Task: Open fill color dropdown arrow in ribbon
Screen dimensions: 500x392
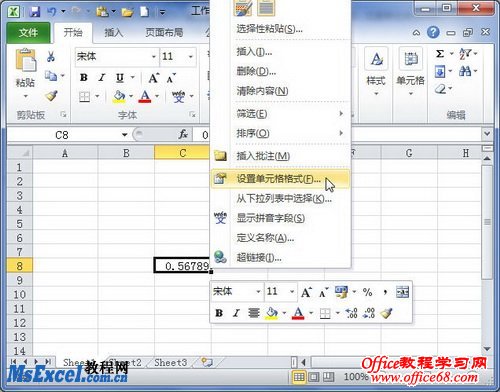Action: coord(131,96)
